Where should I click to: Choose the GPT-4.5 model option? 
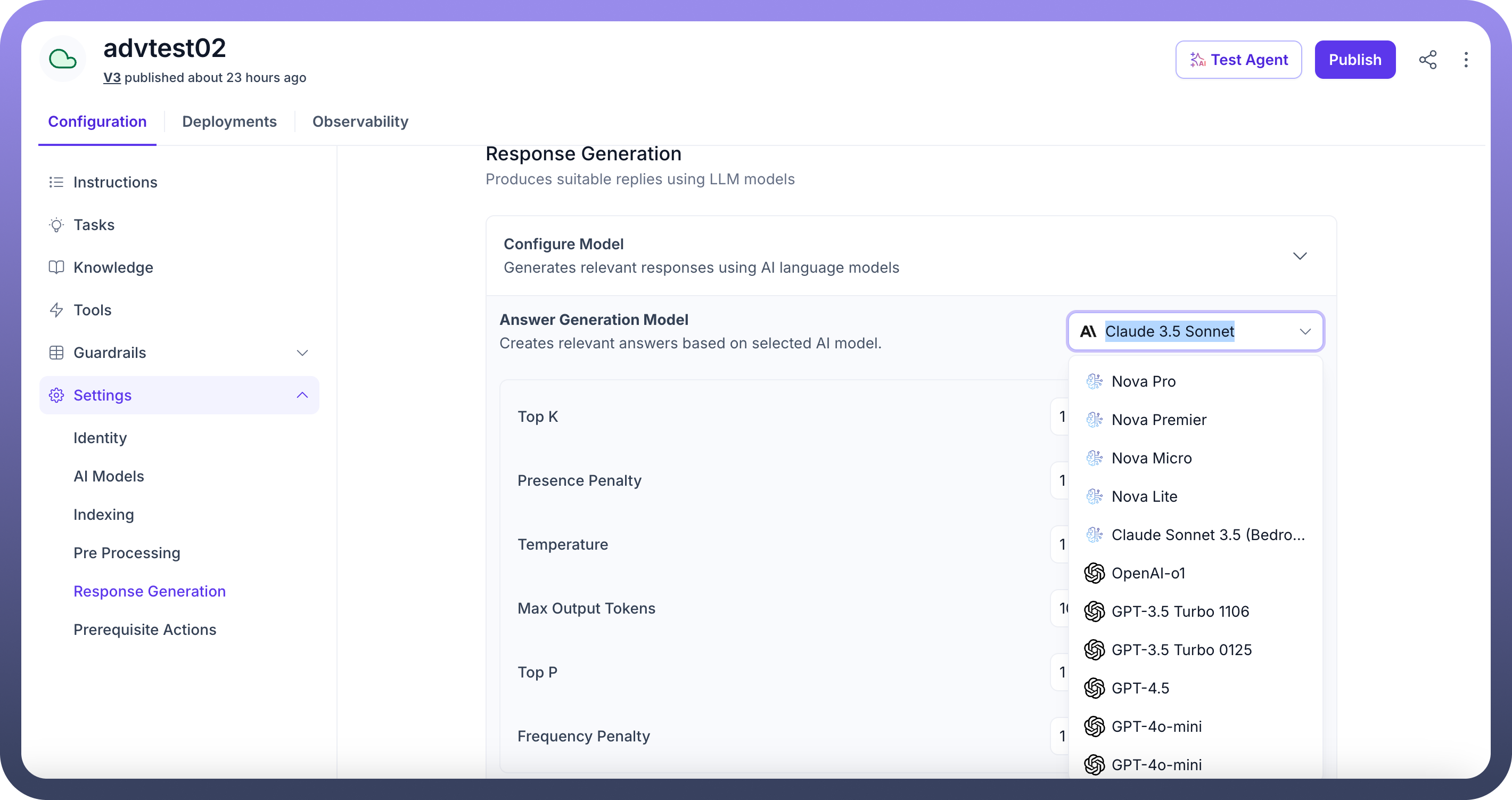[x=1195, y=688]
